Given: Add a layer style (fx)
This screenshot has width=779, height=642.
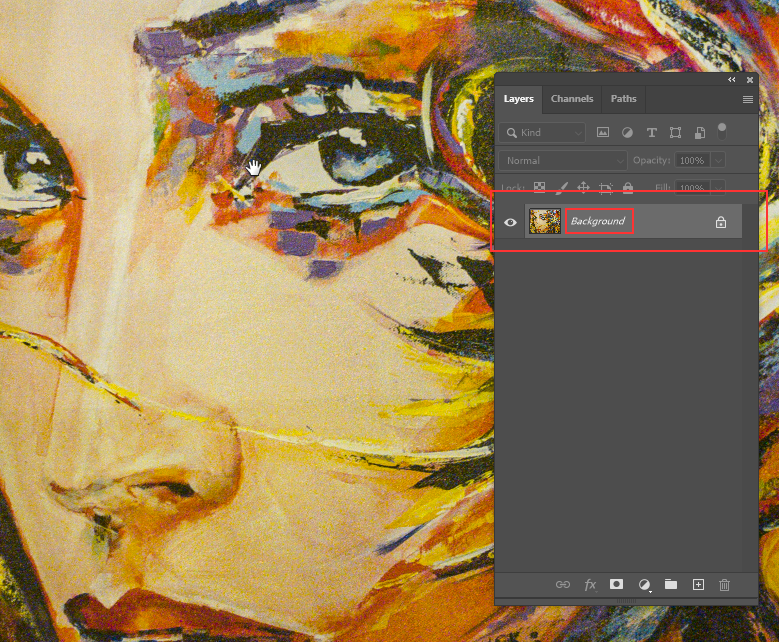Looking at the screenshot, I should coord(590,584).
